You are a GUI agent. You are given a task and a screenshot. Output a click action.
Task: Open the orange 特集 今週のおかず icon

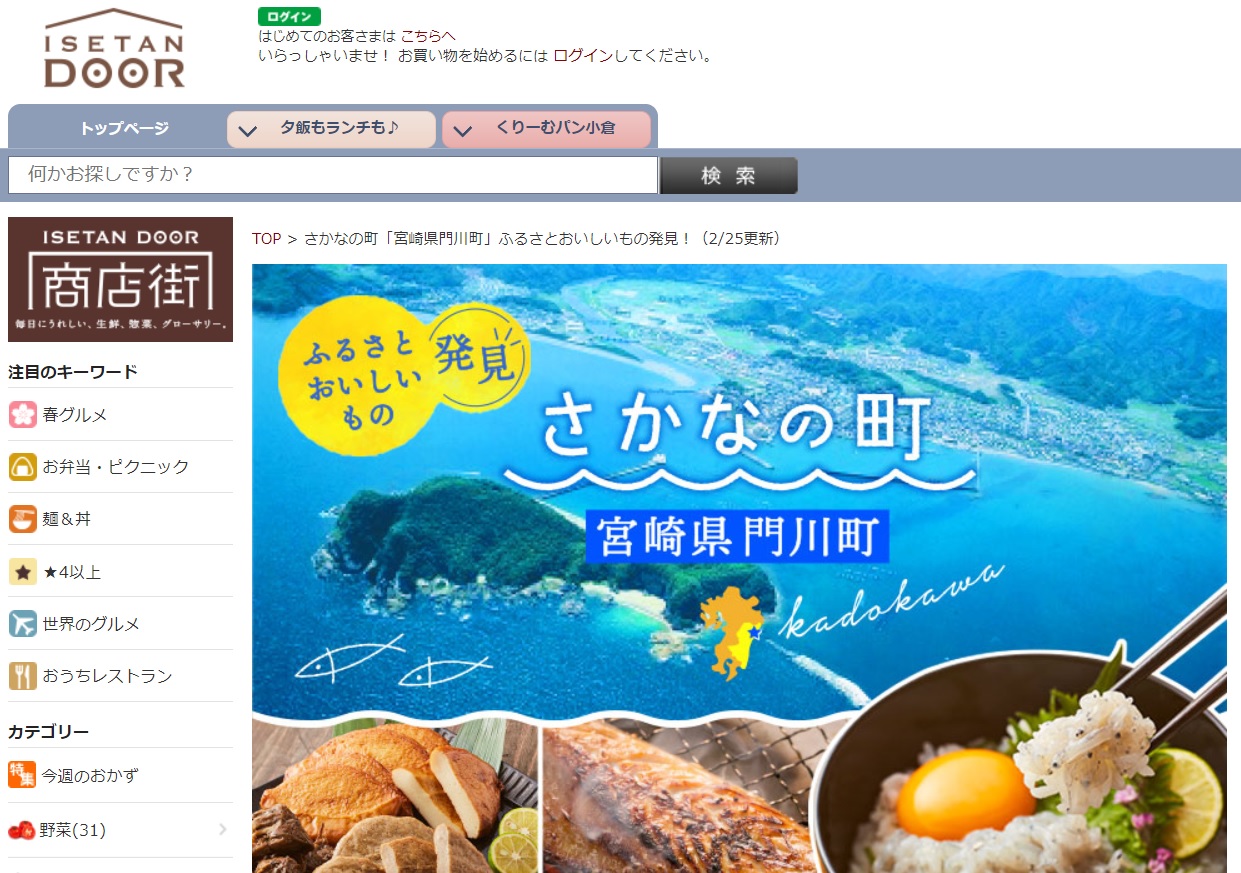(22, 774)
